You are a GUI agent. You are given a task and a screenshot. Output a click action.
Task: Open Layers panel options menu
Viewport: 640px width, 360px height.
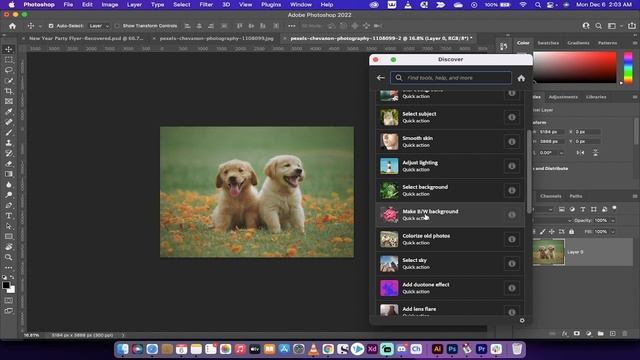(635, 196)
